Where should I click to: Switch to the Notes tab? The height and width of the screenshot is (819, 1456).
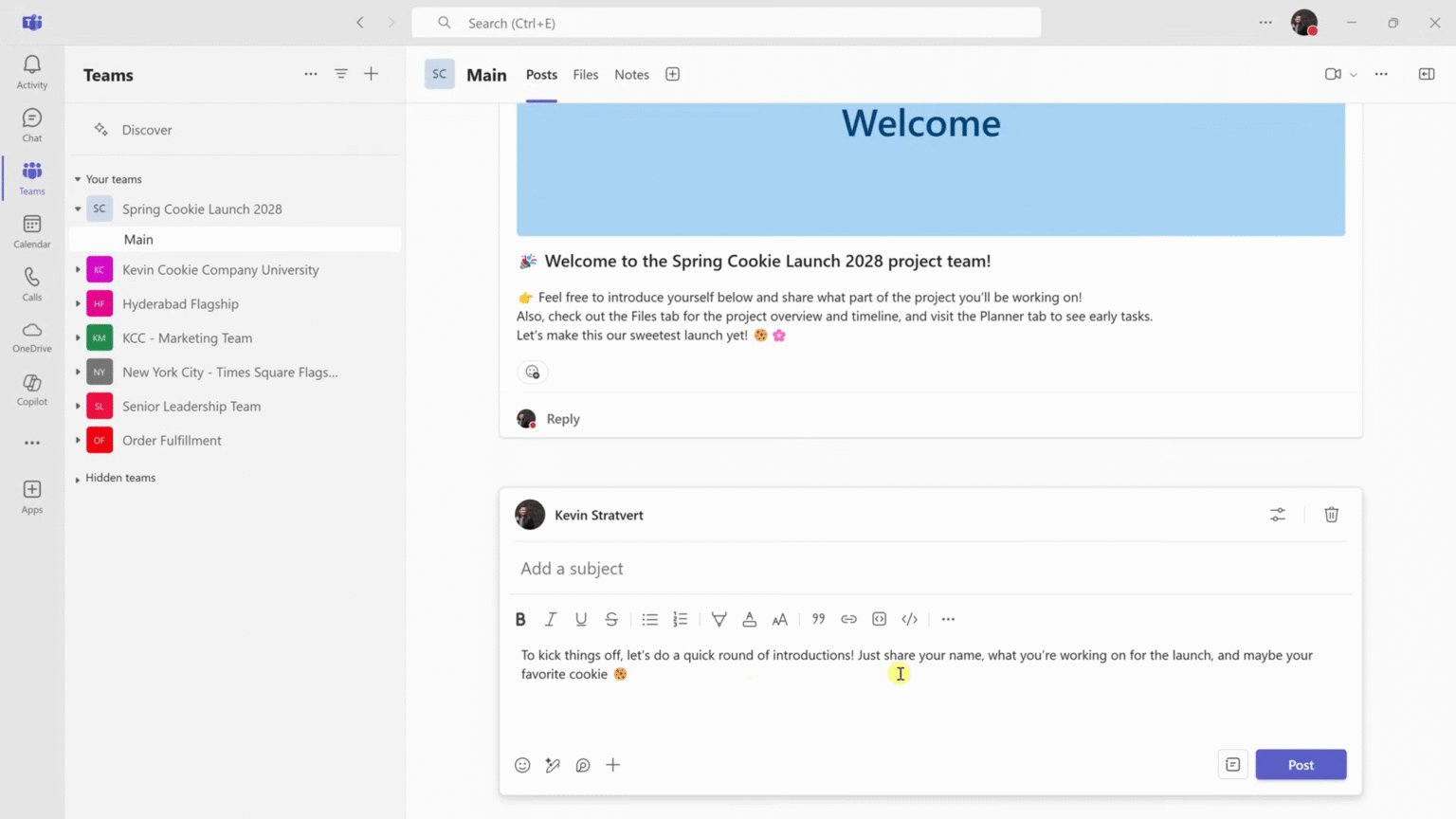click(x=631, y=74)
